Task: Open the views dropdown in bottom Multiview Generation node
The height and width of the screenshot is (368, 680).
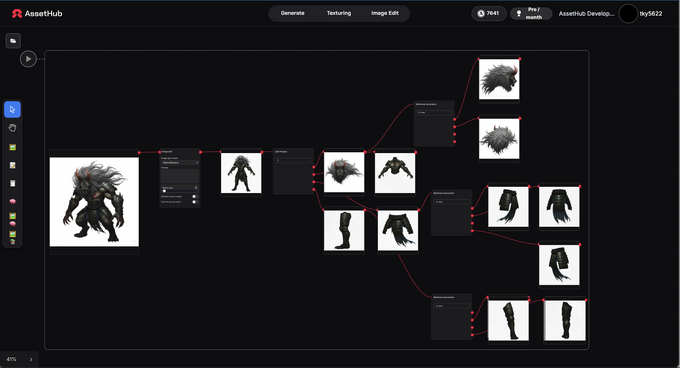Action: 451,306
